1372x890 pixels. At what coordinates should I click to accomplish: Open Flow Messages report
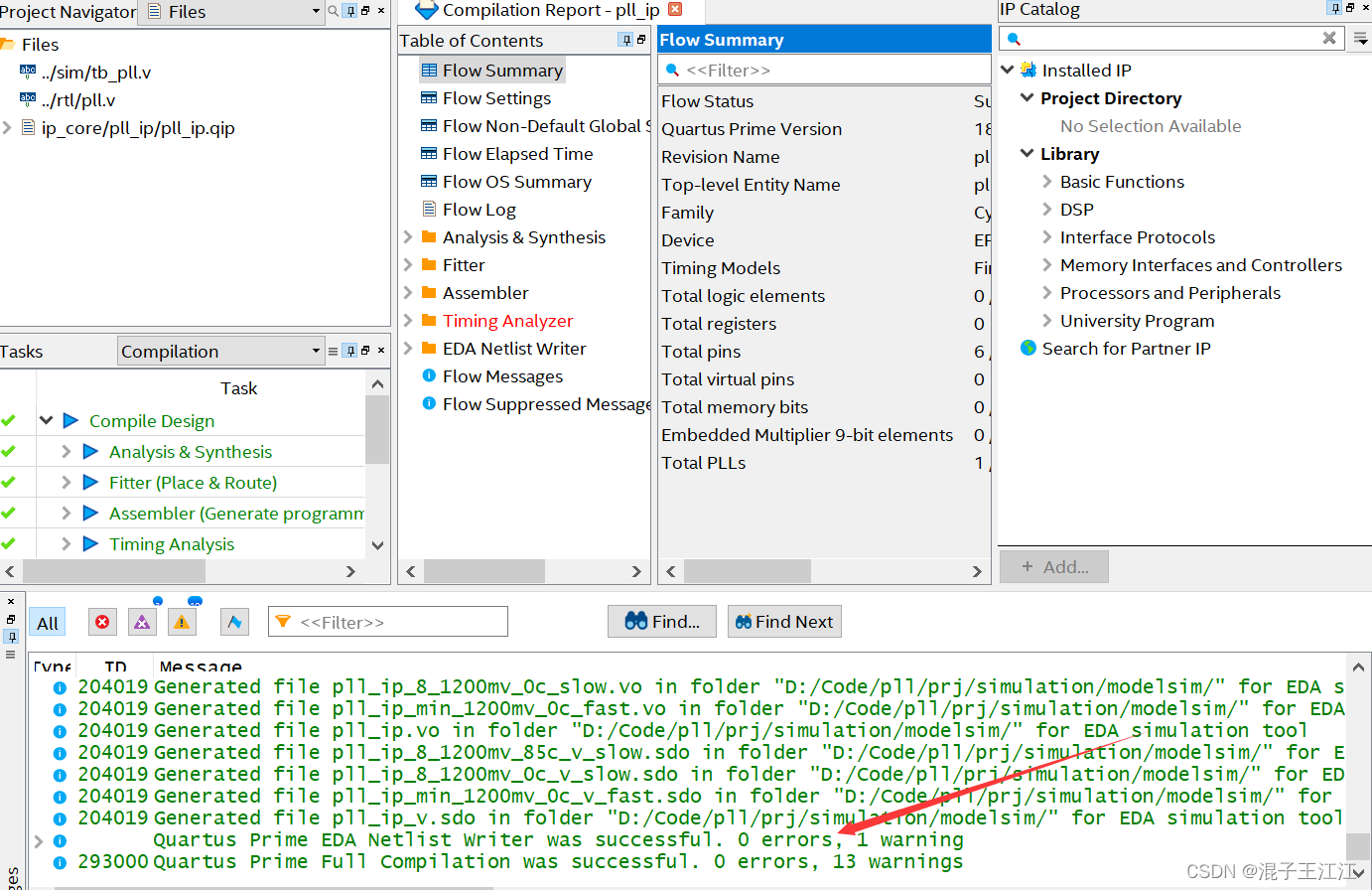coord(502,375)
